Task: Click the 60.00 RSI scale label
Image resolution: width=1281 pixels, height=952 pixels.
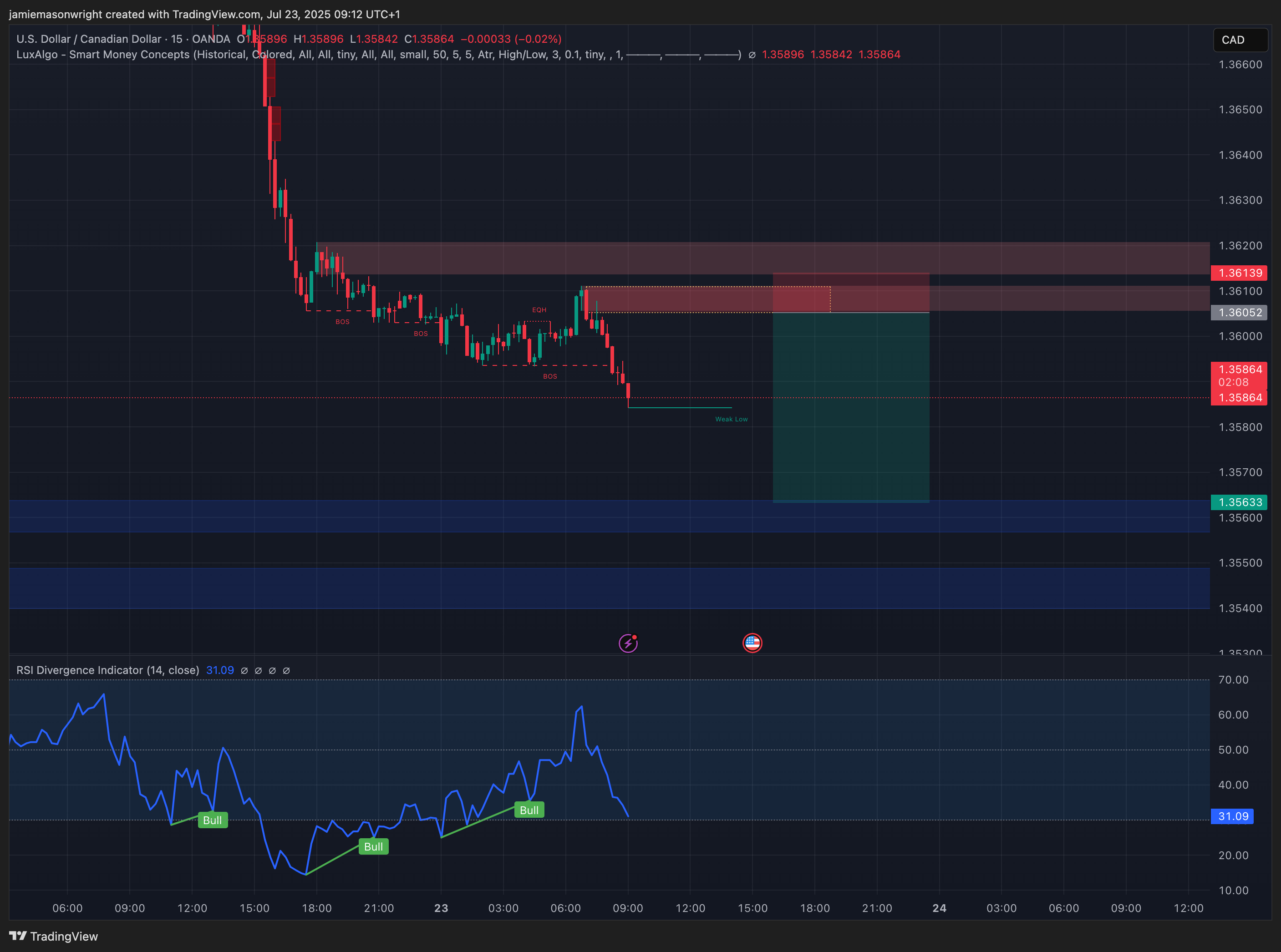Action: [1233, 714]
